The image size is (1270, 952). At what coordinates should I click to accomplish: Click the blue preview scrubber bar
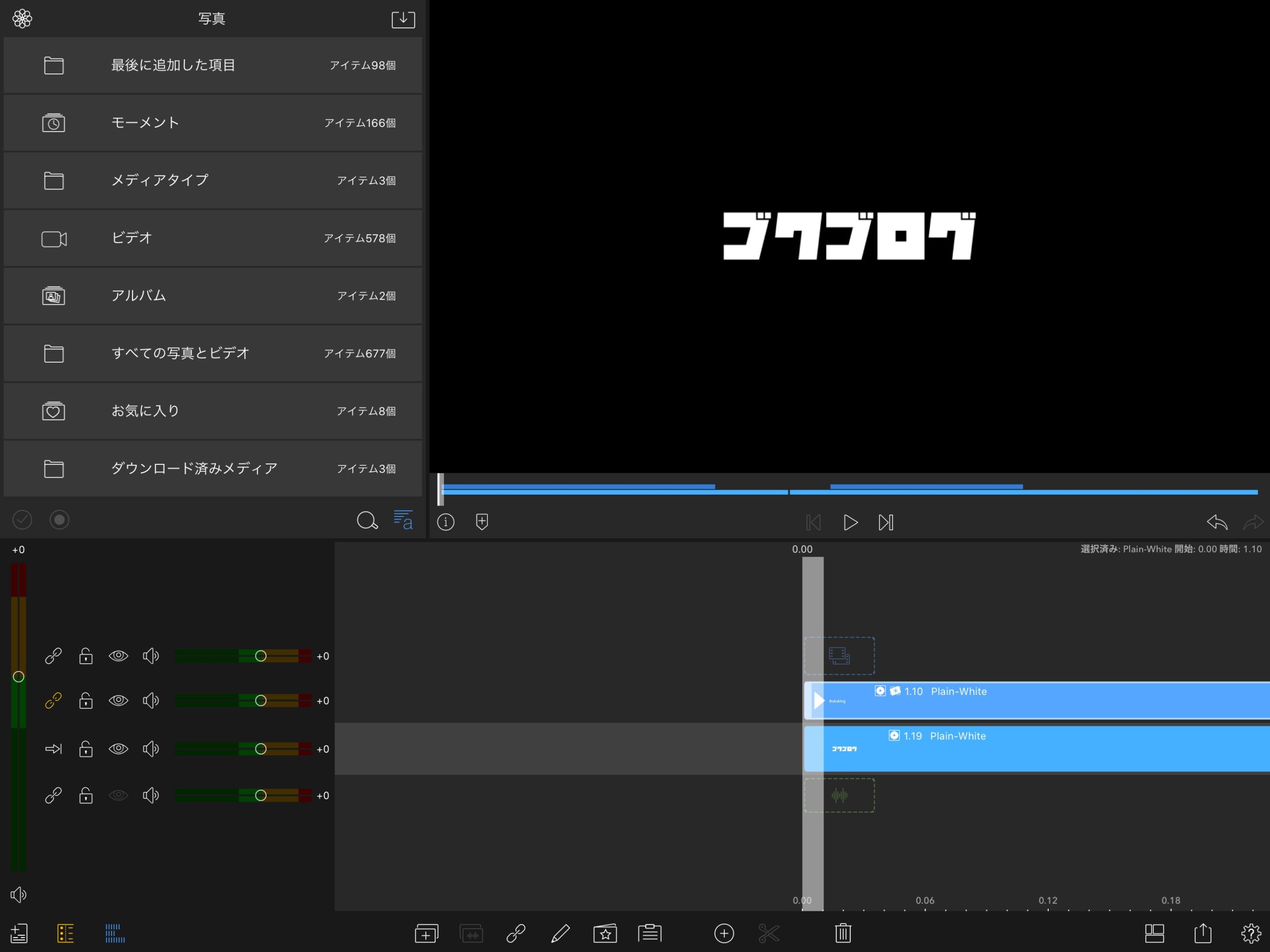849,490
